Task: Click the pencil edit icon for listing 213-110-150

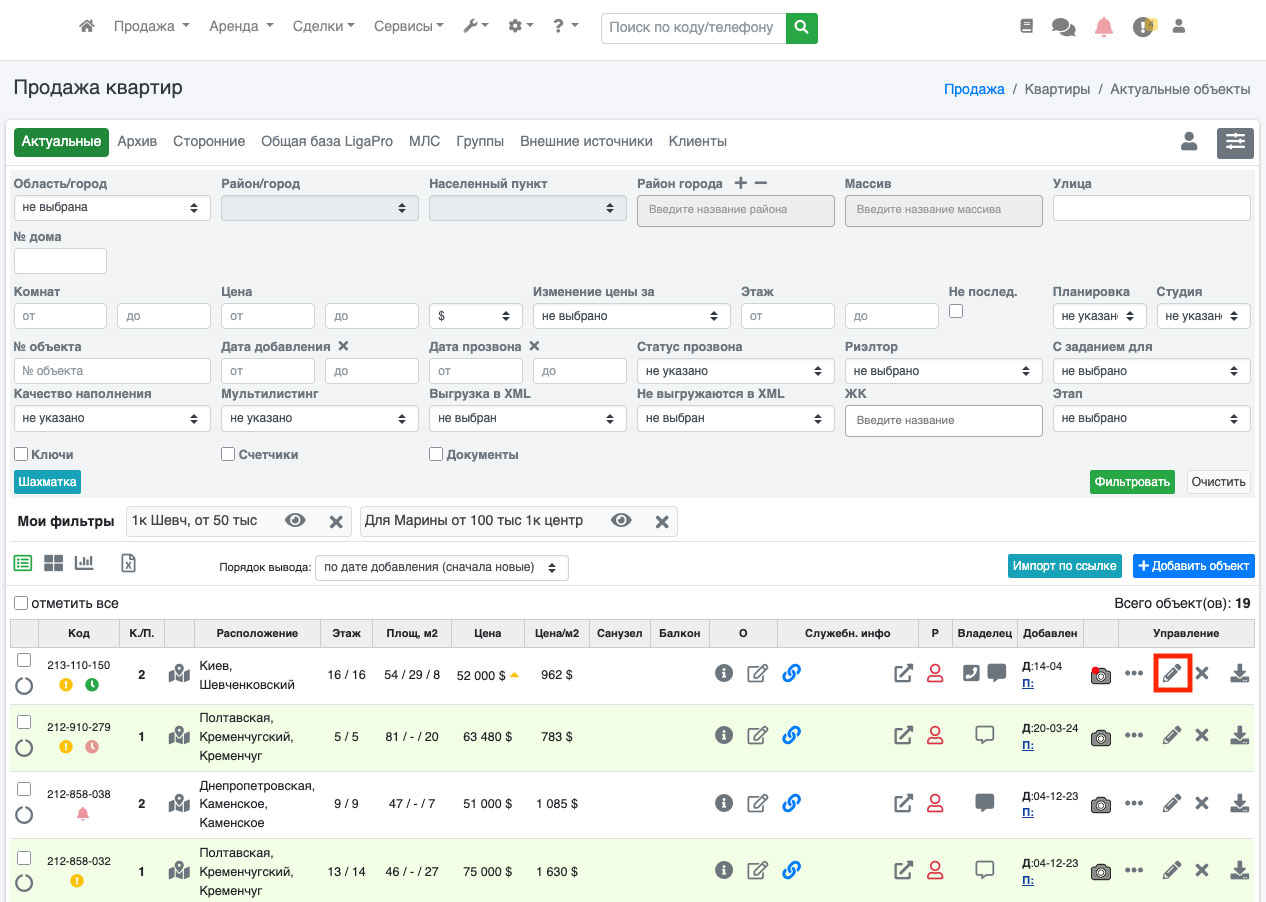Action: (x=1172, y=673)
